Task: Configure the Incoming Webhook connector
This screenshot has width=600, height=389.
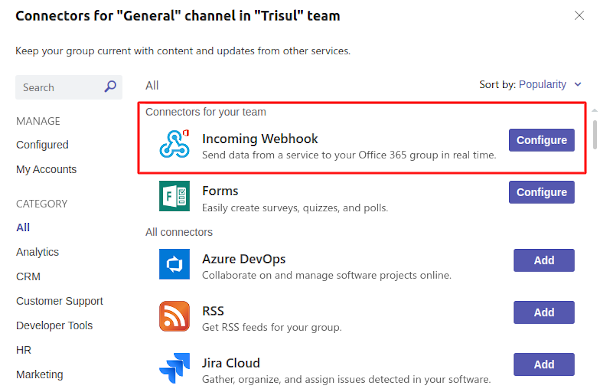Action: click(541, 140)
